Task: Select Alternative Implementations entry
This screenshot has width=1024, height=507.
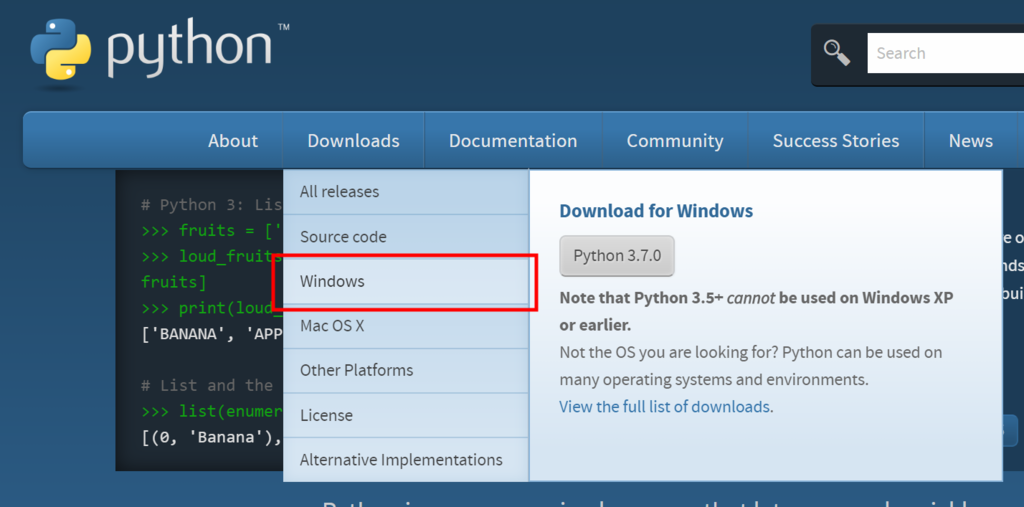Action: click(x=406, y=459)
